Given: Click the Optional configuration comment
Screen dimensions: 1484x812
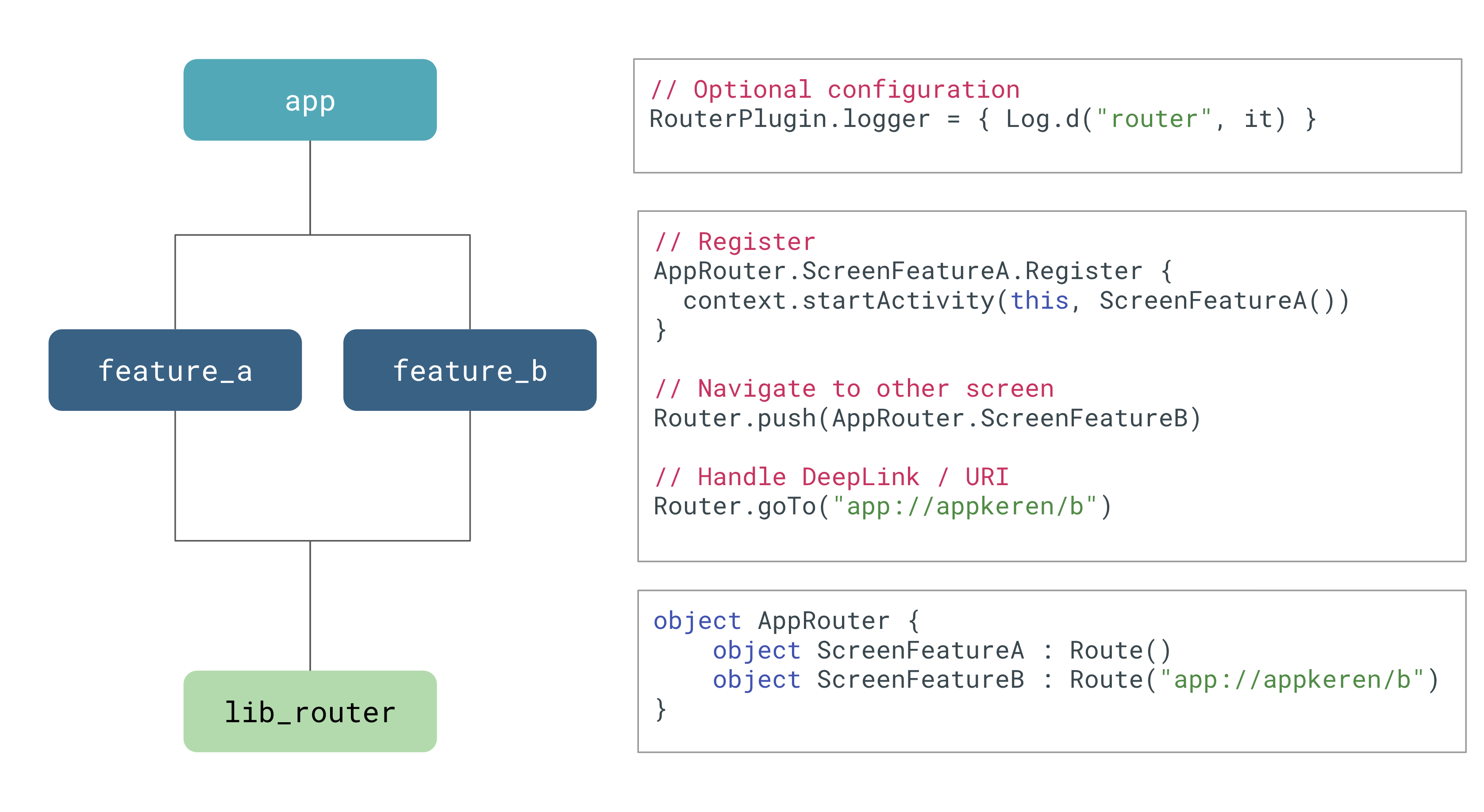Looking at the screenshot, I should click(835, 89).
